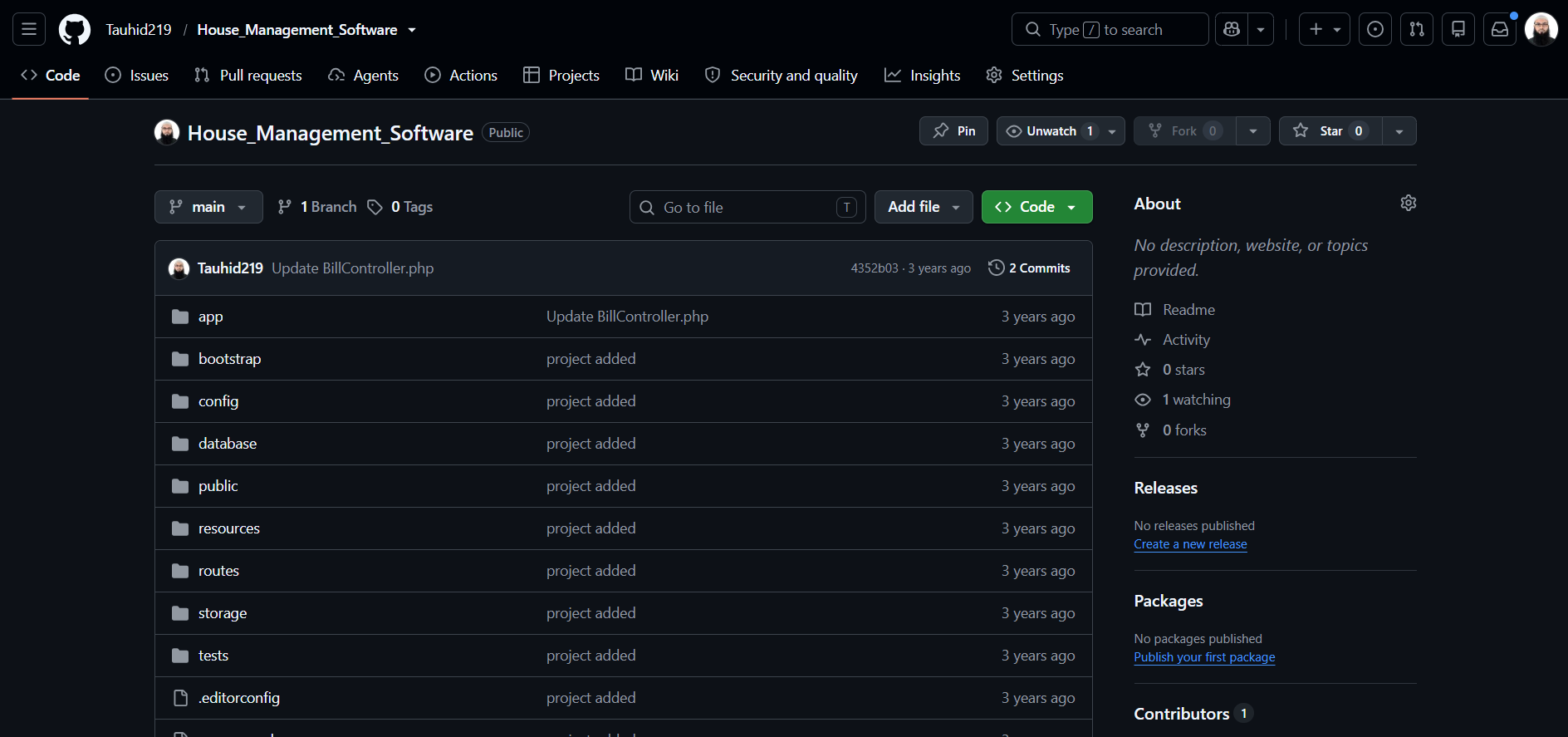View the 0 Tags page
Screen dimensions: 1568x737
400,207
